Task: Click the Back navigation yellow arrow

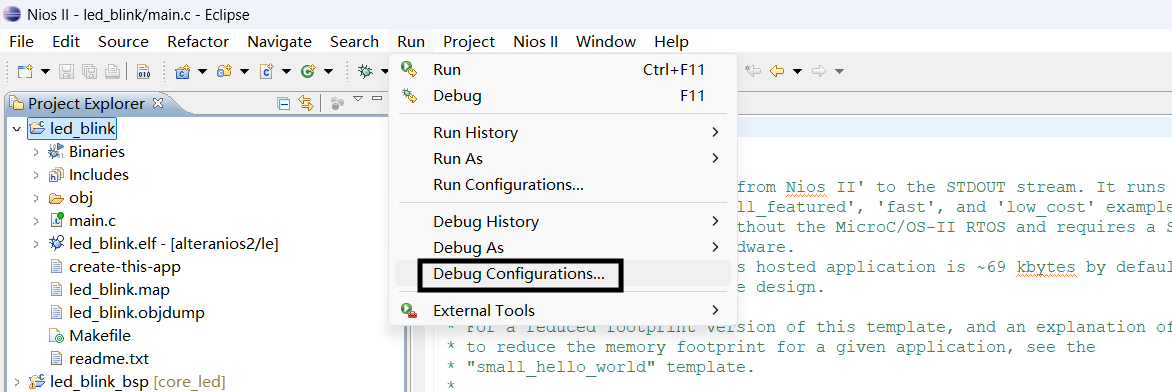Action: [x=777, y=72]
